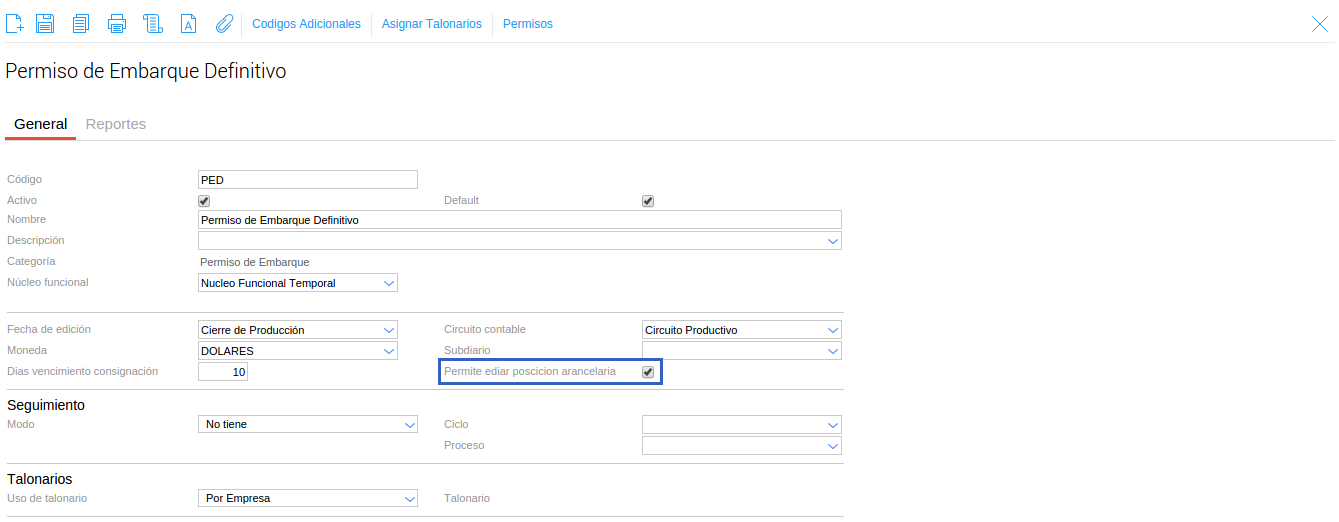Click the print icon
Image resolution: width=1339 pixels, height=522 pixels.
click(117, 24)
